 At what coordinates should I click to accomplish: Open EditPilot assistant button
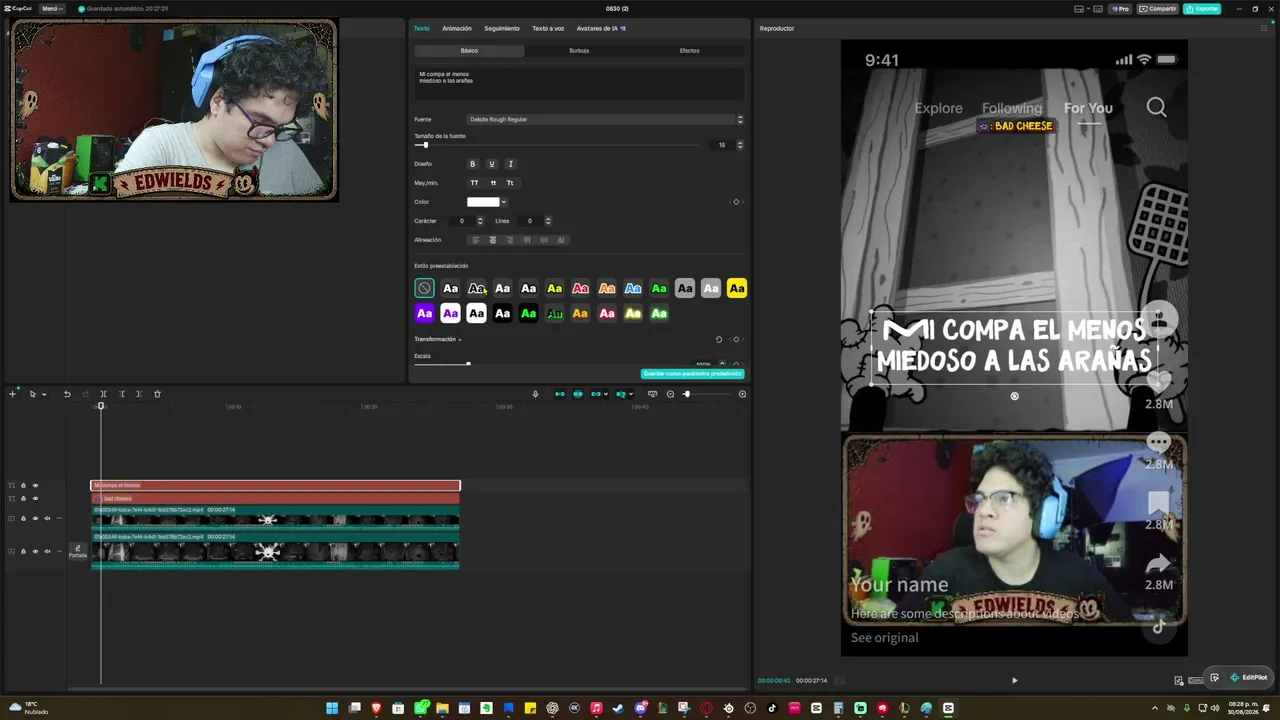[x=1249, y=678]
